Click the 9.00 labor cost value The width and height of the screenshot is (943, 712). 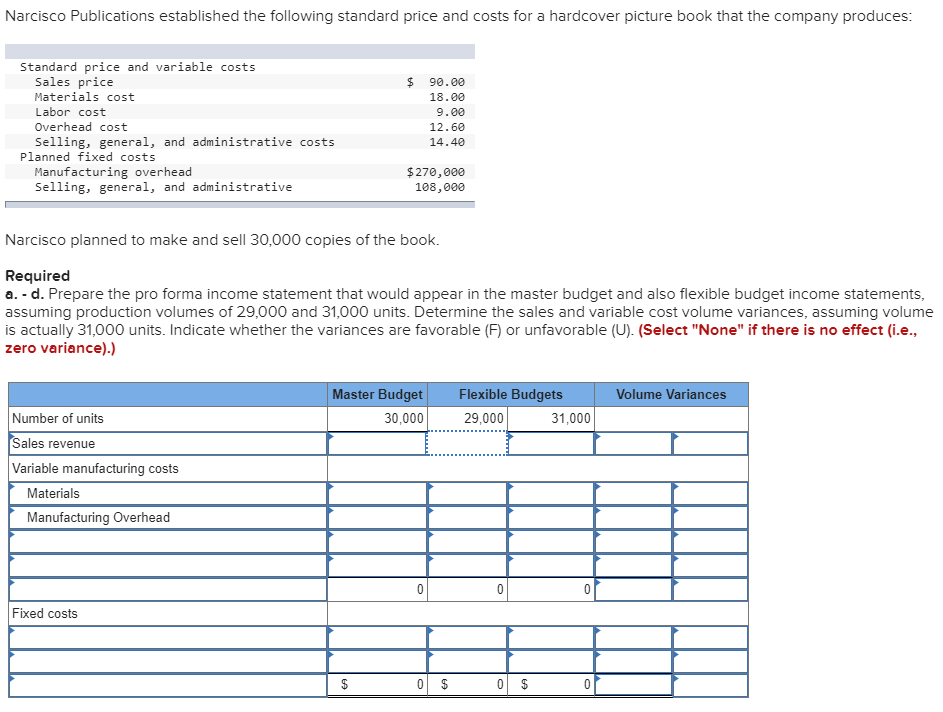450,112
